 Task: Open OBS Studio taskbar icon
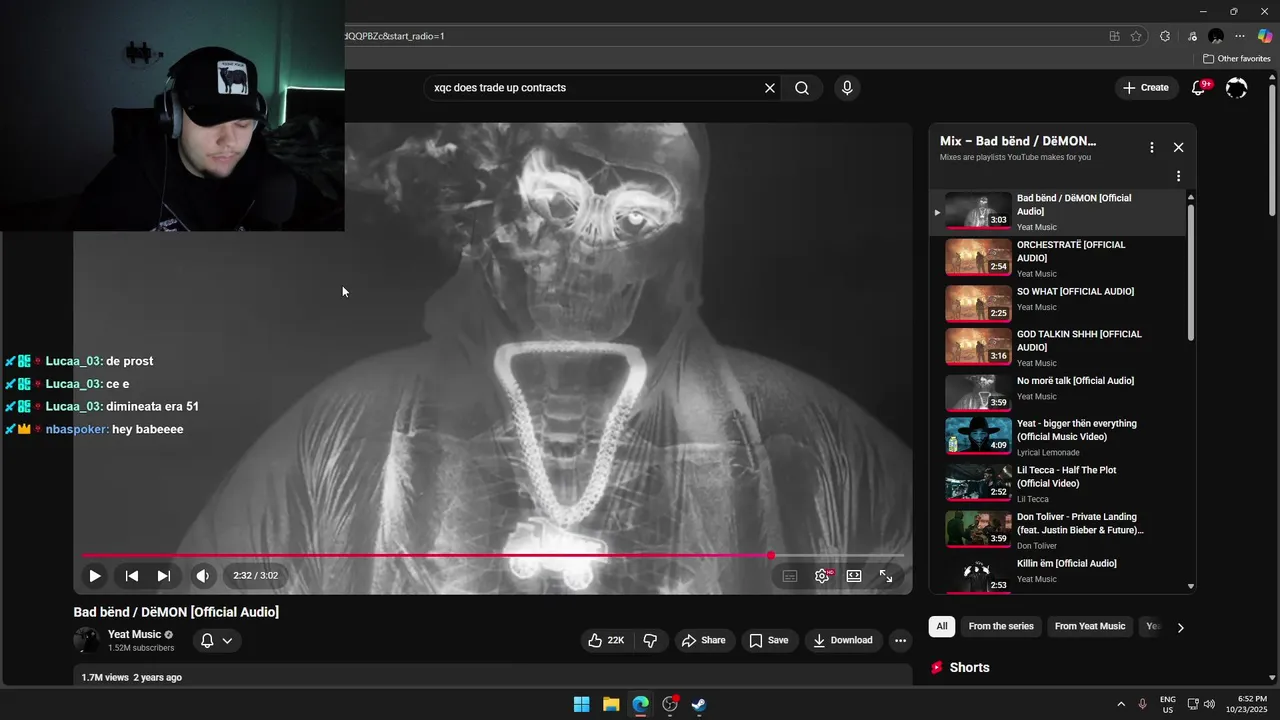[x=670, y=704]
